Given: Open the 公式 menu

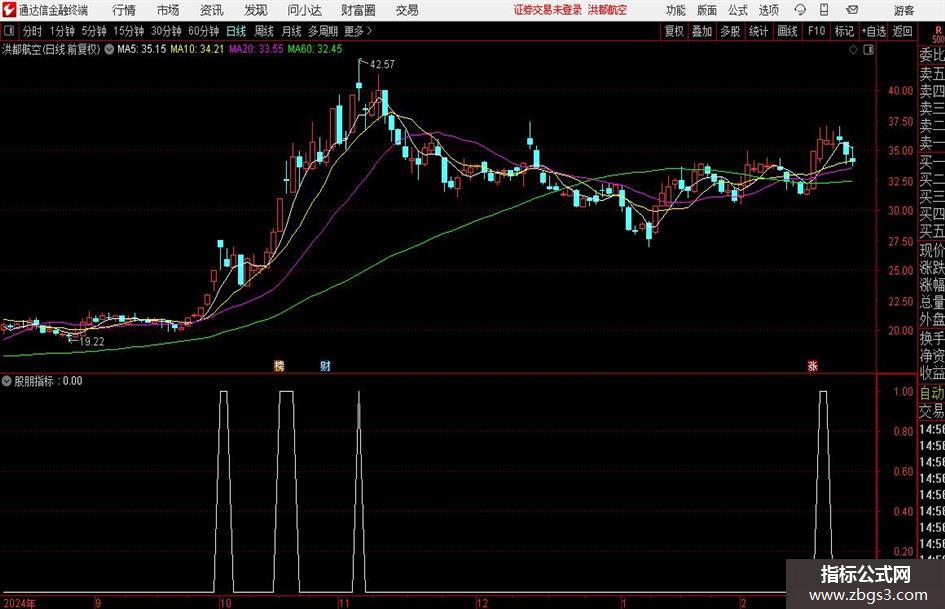Looking at the screenshot, I should (x=738, y=10).
